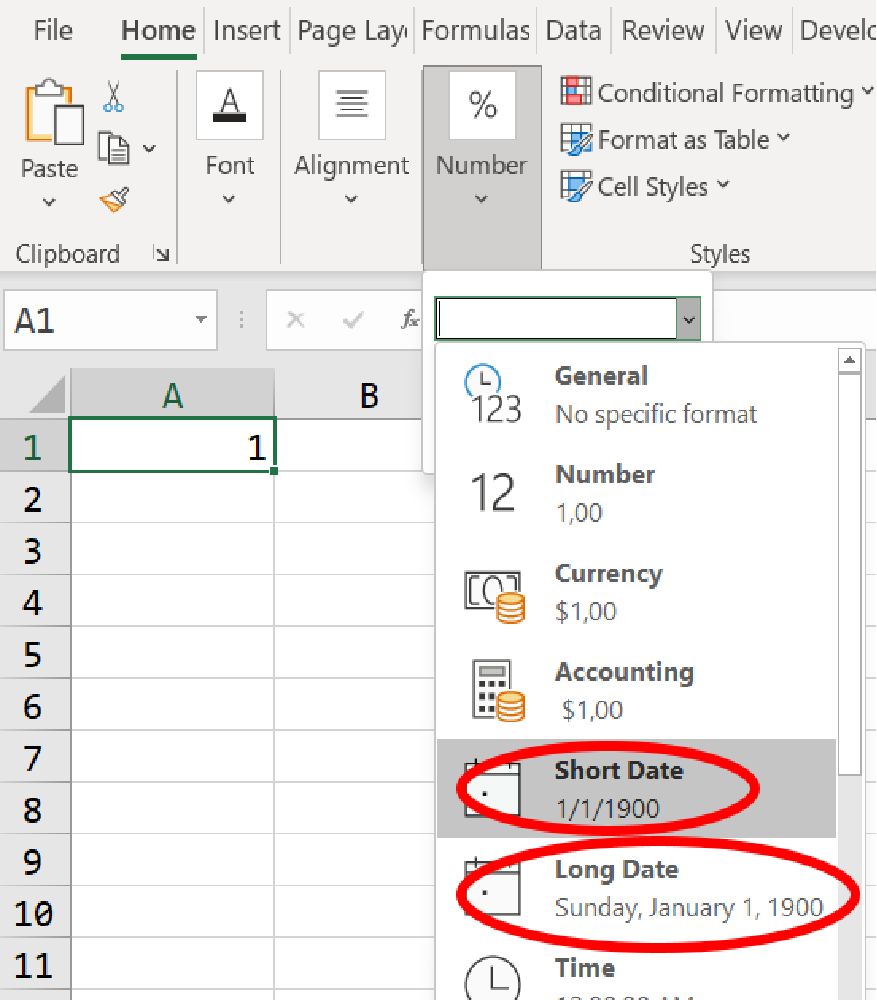This screenshot has width=877, height=1000.
Task: Expand the Copy options arrow
Action: pyautogui.click(x=149, y=149)
